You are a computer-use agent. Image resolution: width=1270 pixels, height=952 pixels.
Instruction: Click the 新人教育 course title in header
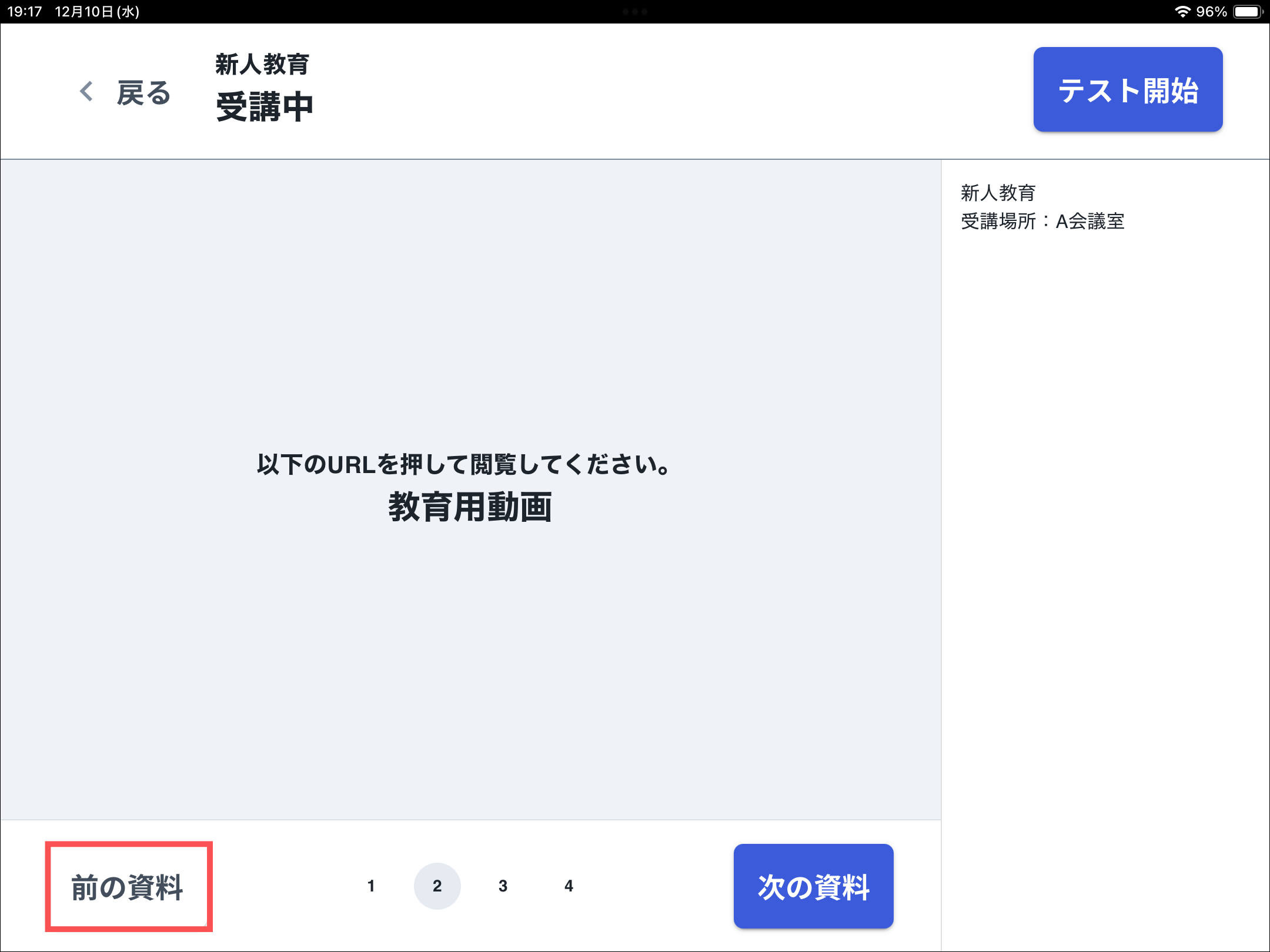262,64
